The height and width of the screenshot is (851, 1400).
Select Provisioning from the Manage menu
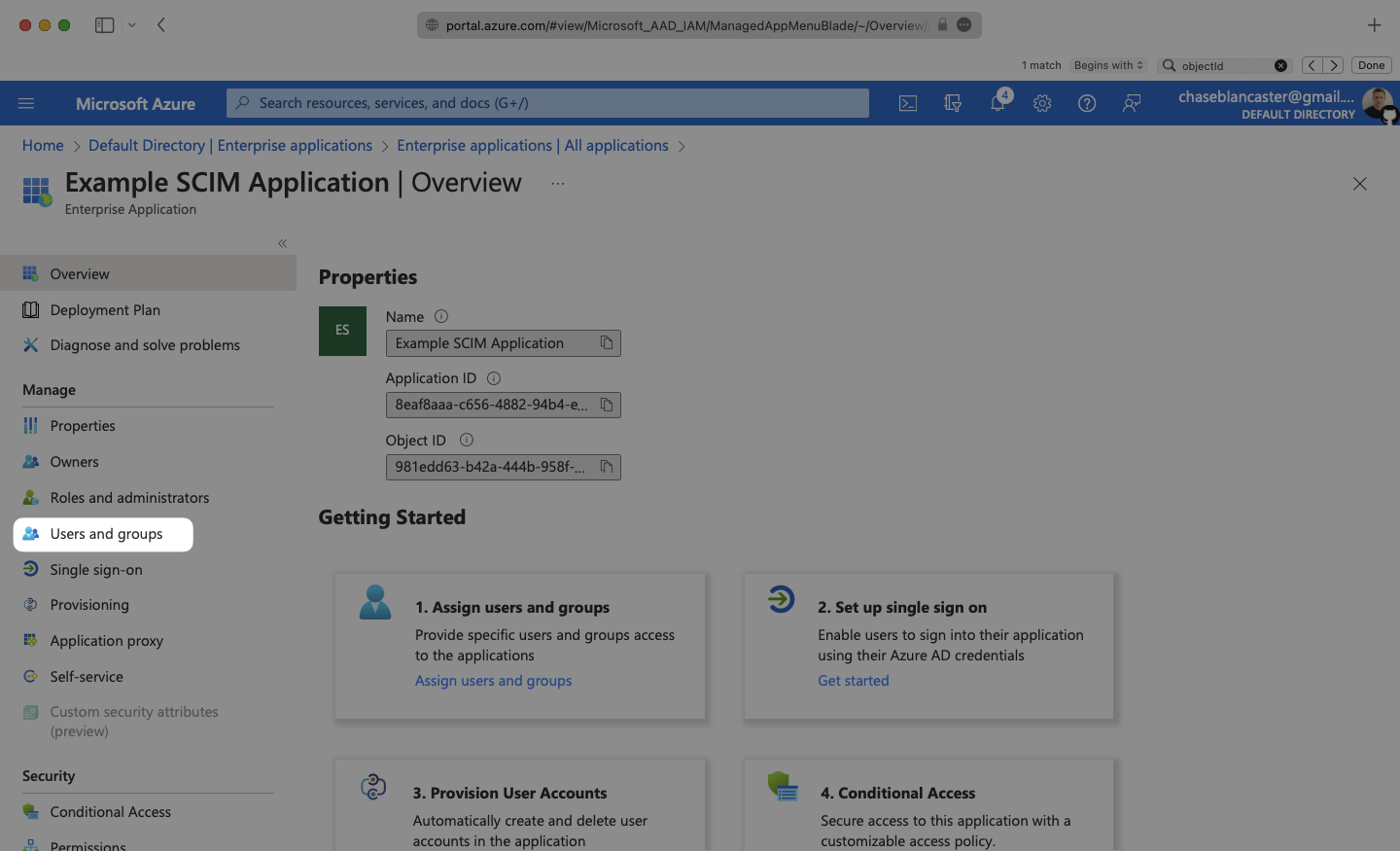(x=89, y=605)
